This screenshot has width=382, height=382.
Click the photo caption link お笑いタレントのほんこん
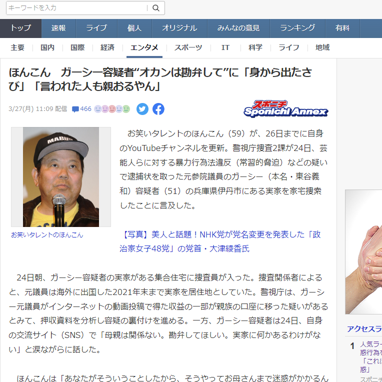(x=47, y=235)
